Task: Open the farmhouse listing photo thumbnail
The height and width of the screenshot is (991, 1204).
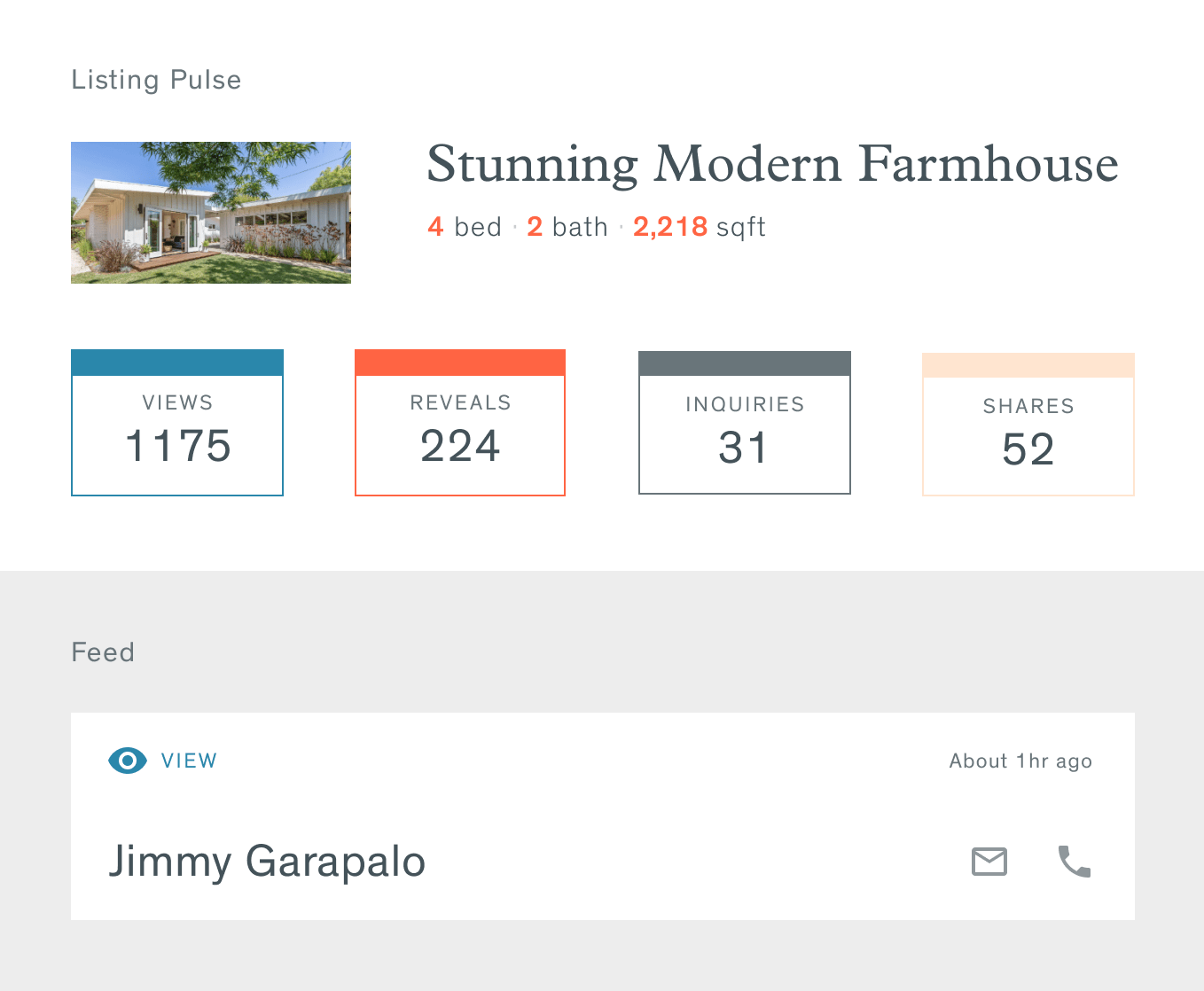Action: [211, 213]
